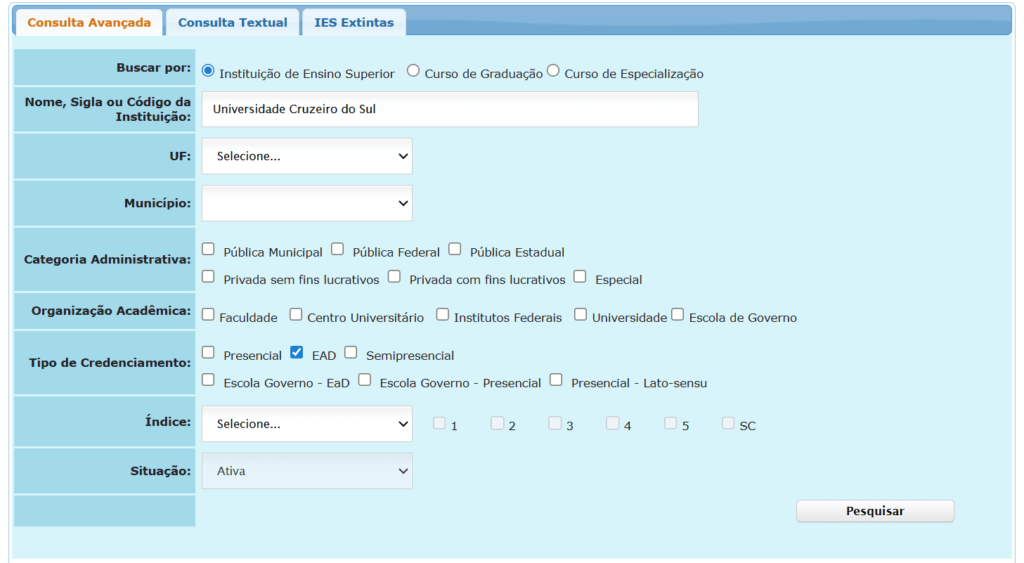Screen dimensions: 1024x563
Task: Check the Presencial credenciamento checkbox
Action: pyautogui.click(x=208, y=352)
